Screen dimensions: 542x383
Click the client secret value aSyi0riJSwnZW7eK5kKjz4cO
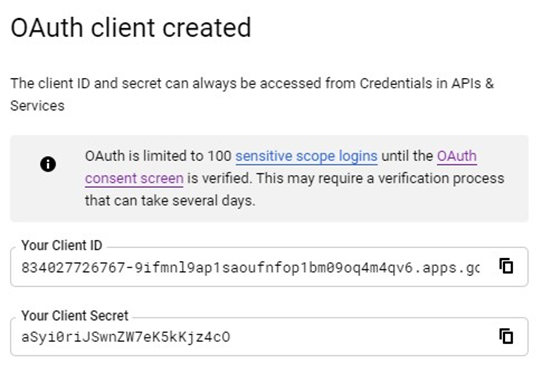(x=126, y=337)
